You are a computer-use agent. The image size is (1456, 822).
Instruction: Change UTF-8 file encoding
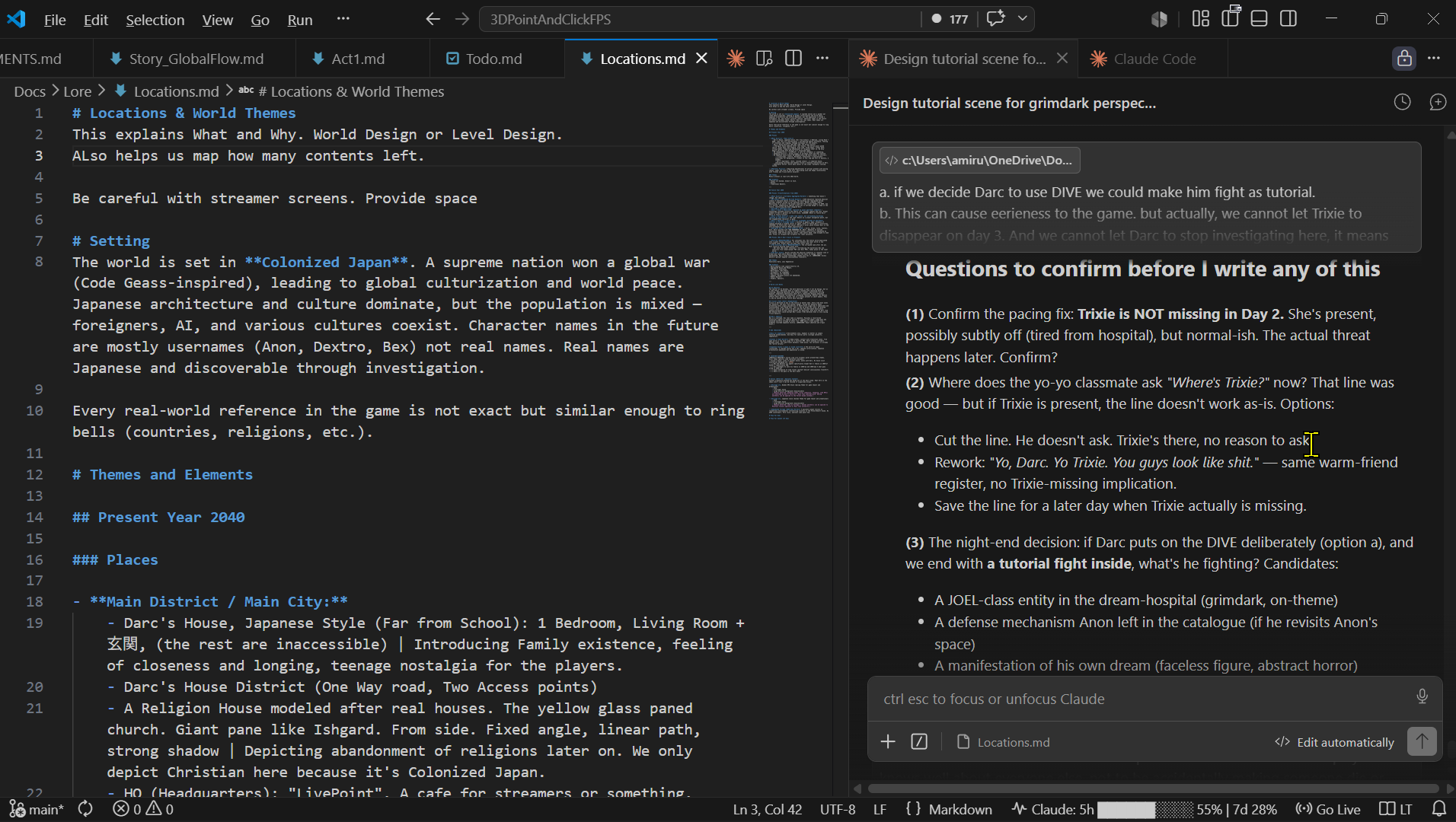[x=838, y=809]
